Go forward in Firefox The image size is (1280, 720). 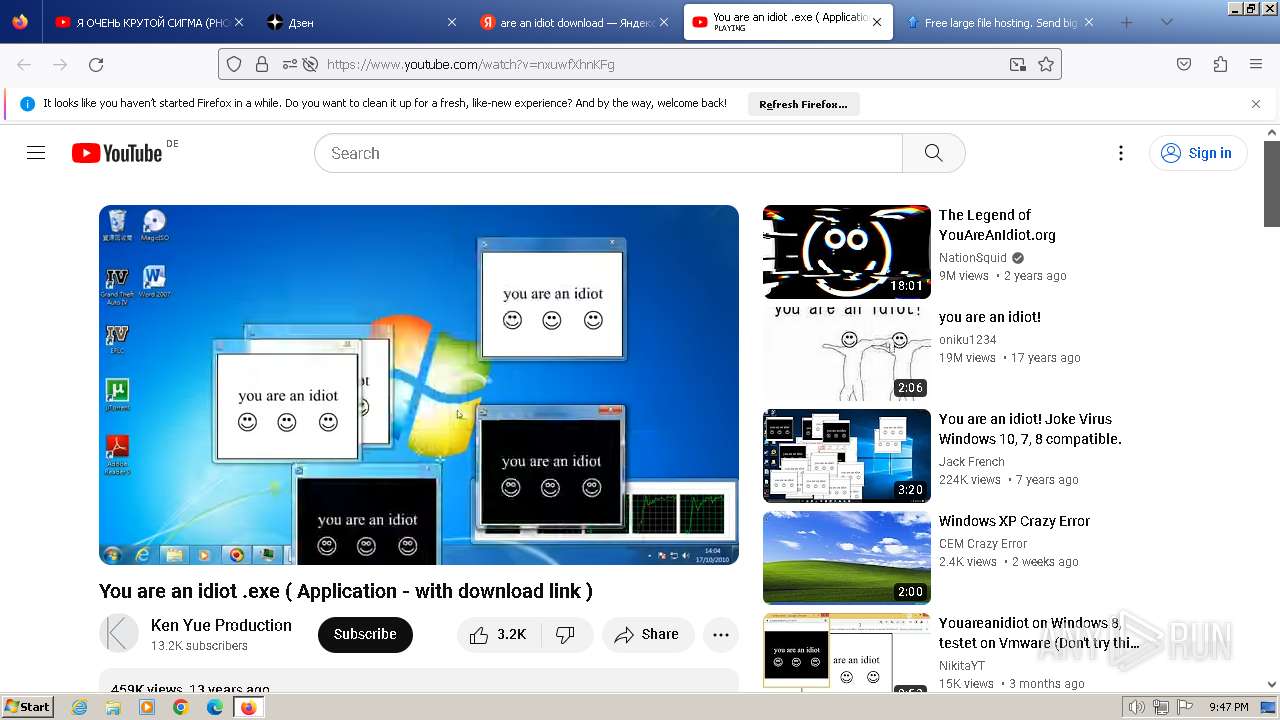pyautogui.click(x=60, y=64)
